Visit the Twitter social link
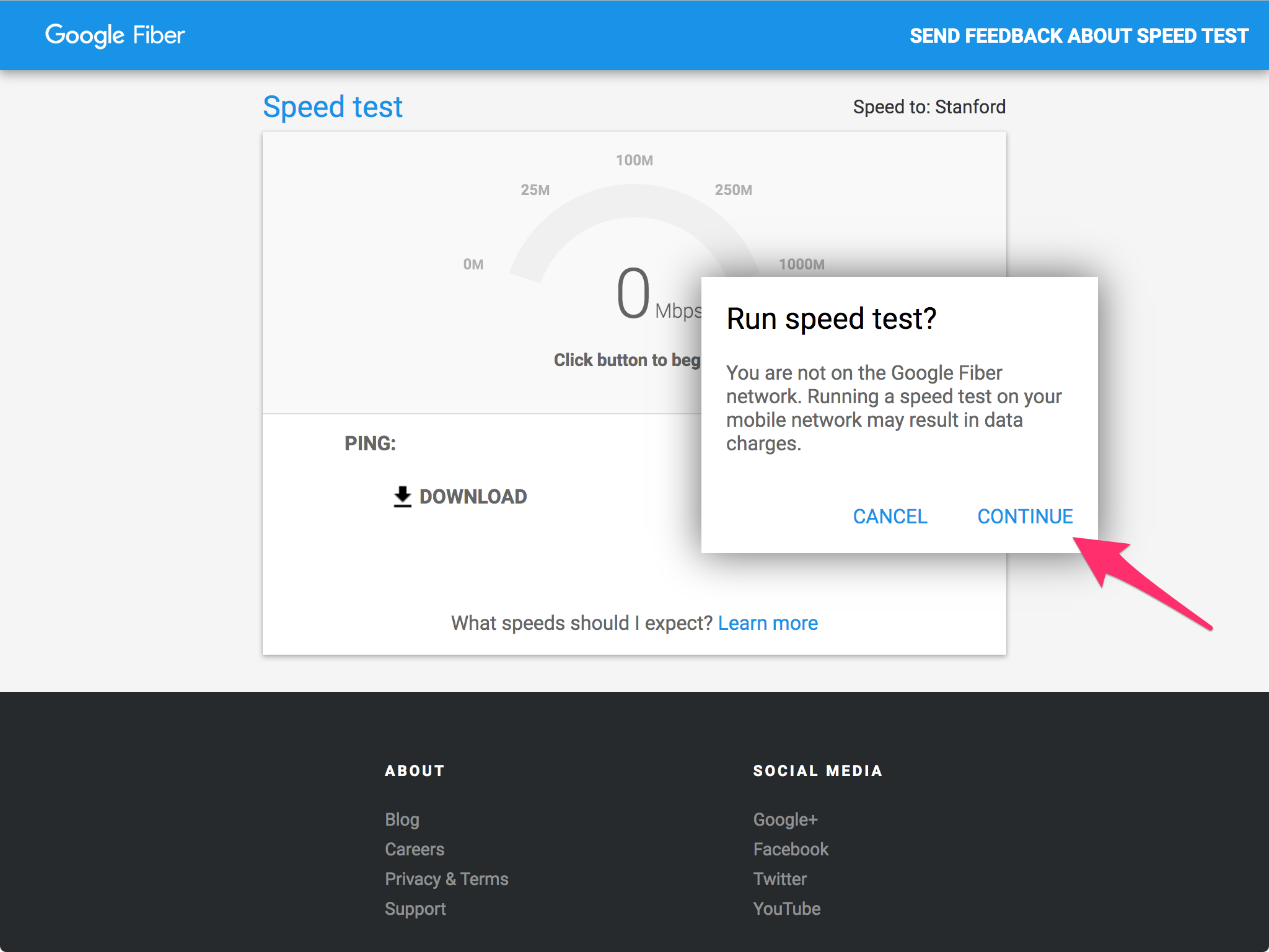Image resolution: width=1269 pixels, height=952 pixels. 779,879
